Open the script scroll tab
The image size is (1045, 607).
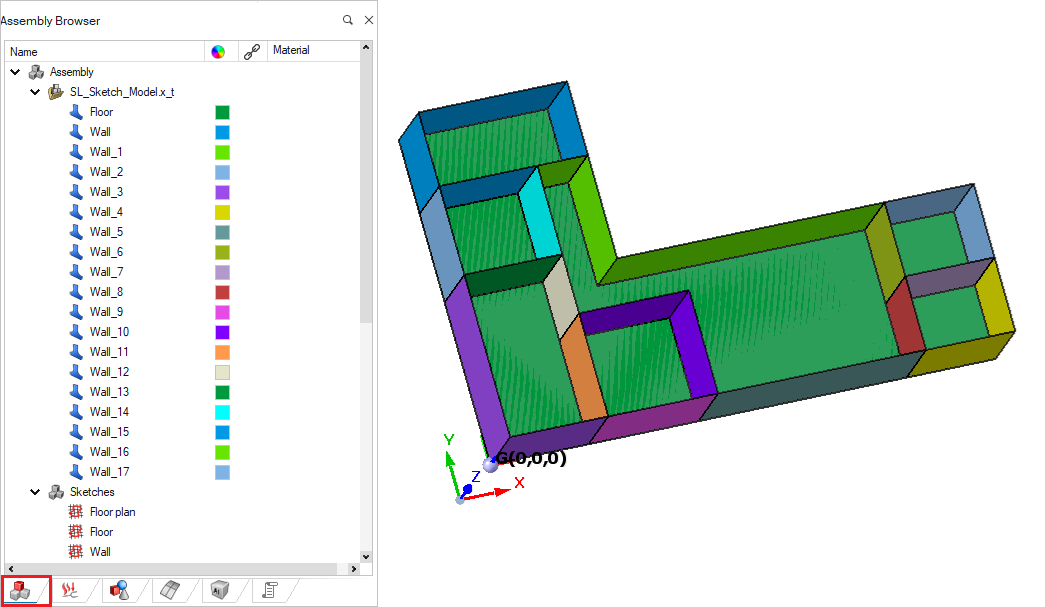[269, 591]
